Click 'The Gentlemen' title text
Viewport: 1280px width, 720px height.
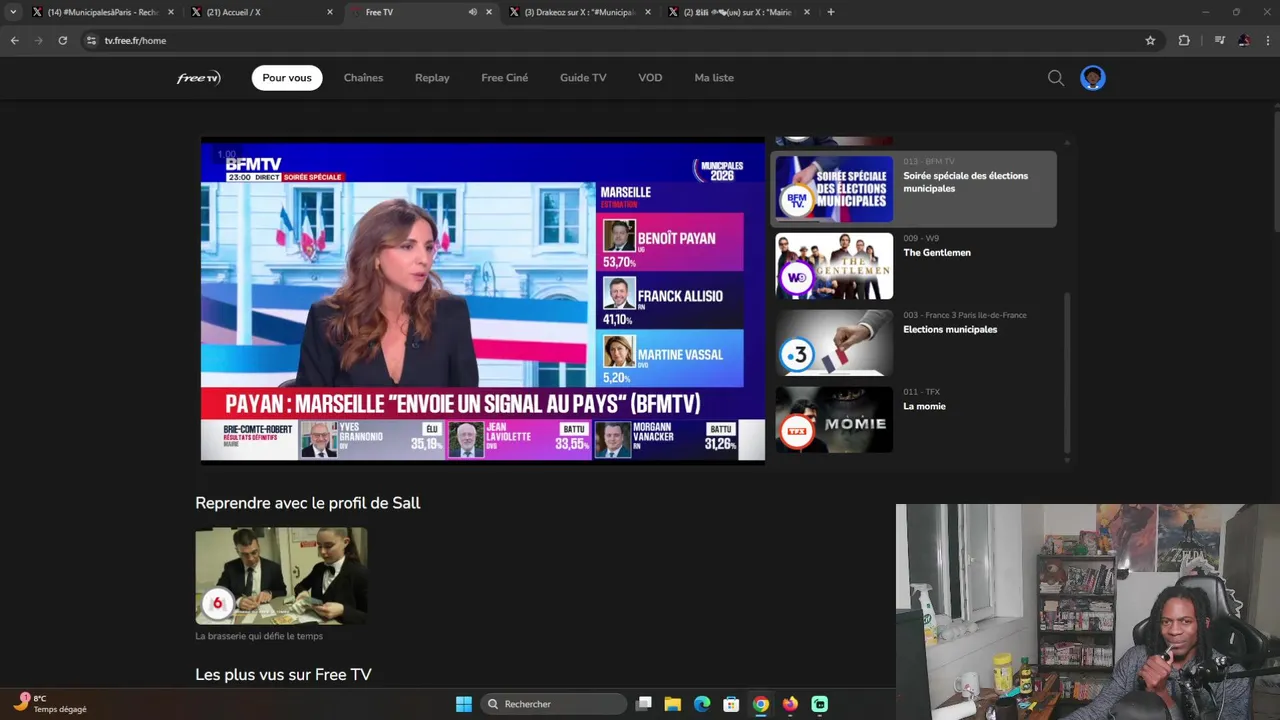tap(937, 253)
